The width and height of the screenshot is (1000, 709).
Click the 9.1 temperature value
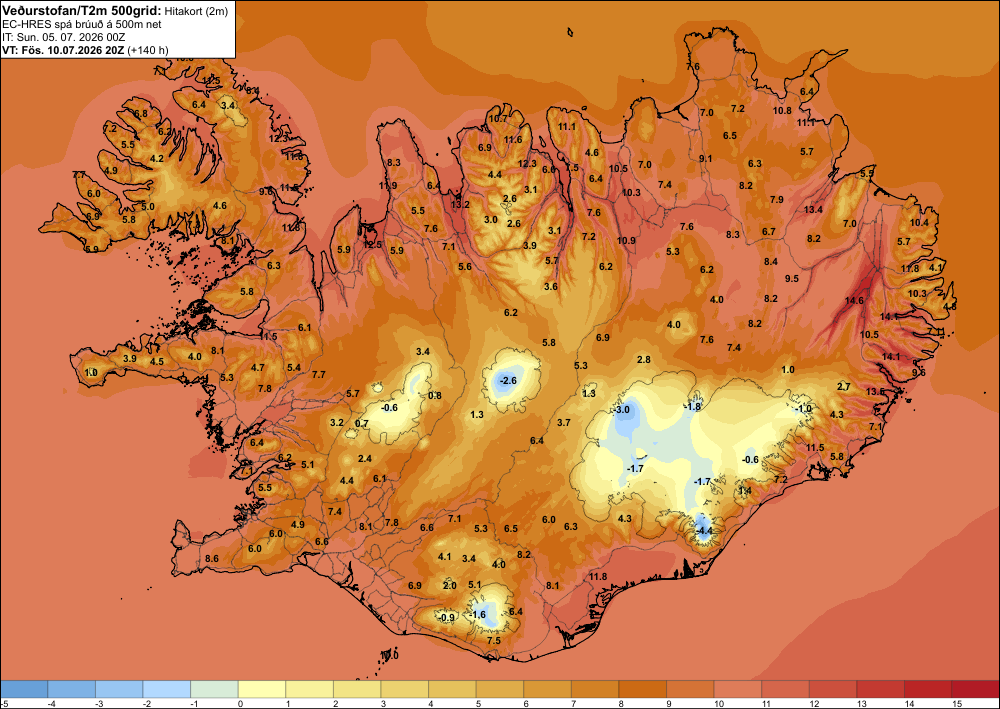pyautogui.click(x=705, y=158)
